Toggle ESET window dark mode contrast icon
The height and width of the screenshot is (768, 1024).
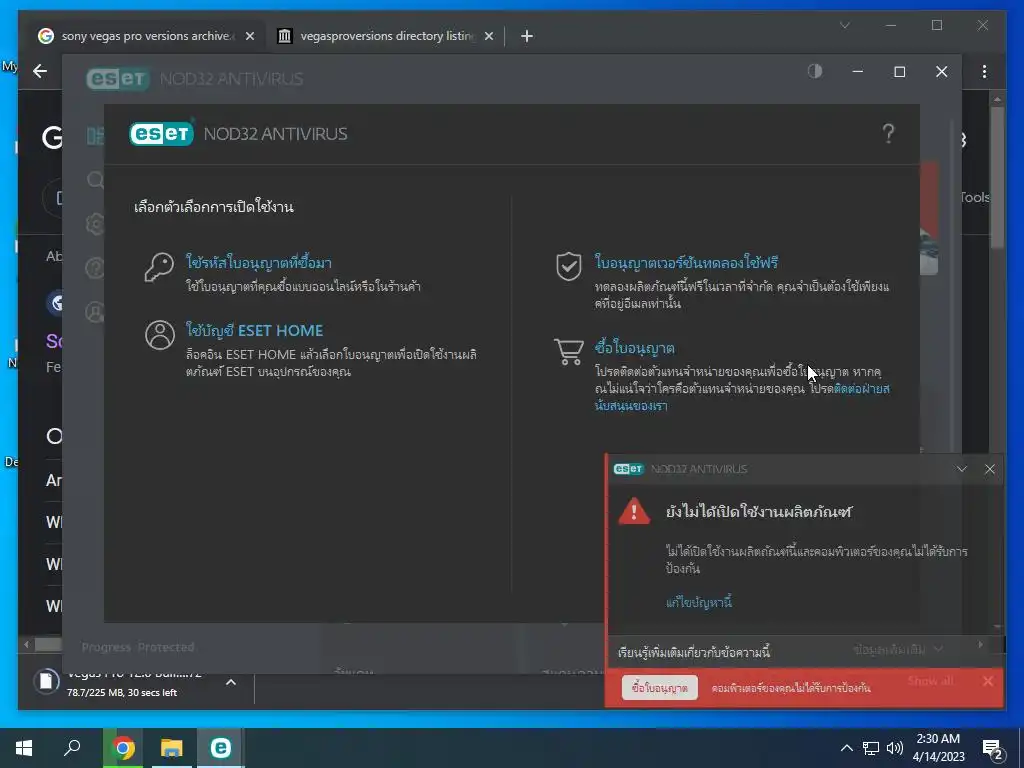coord(815,71)
